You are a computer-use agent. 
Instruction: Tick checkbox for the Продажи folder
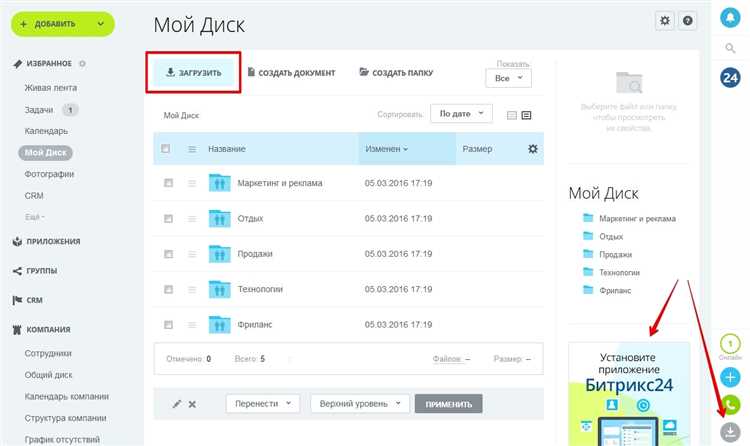coord(168,254)
